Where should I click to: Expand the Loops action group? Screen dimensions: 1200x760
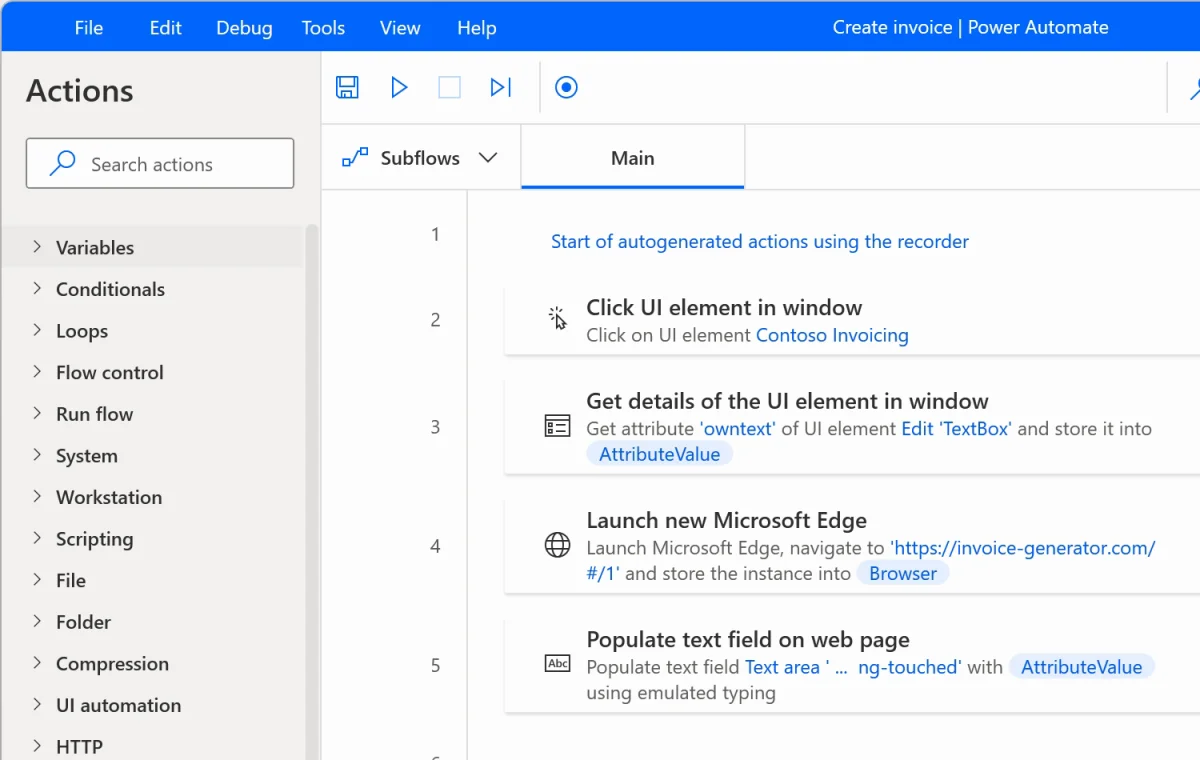37,330
